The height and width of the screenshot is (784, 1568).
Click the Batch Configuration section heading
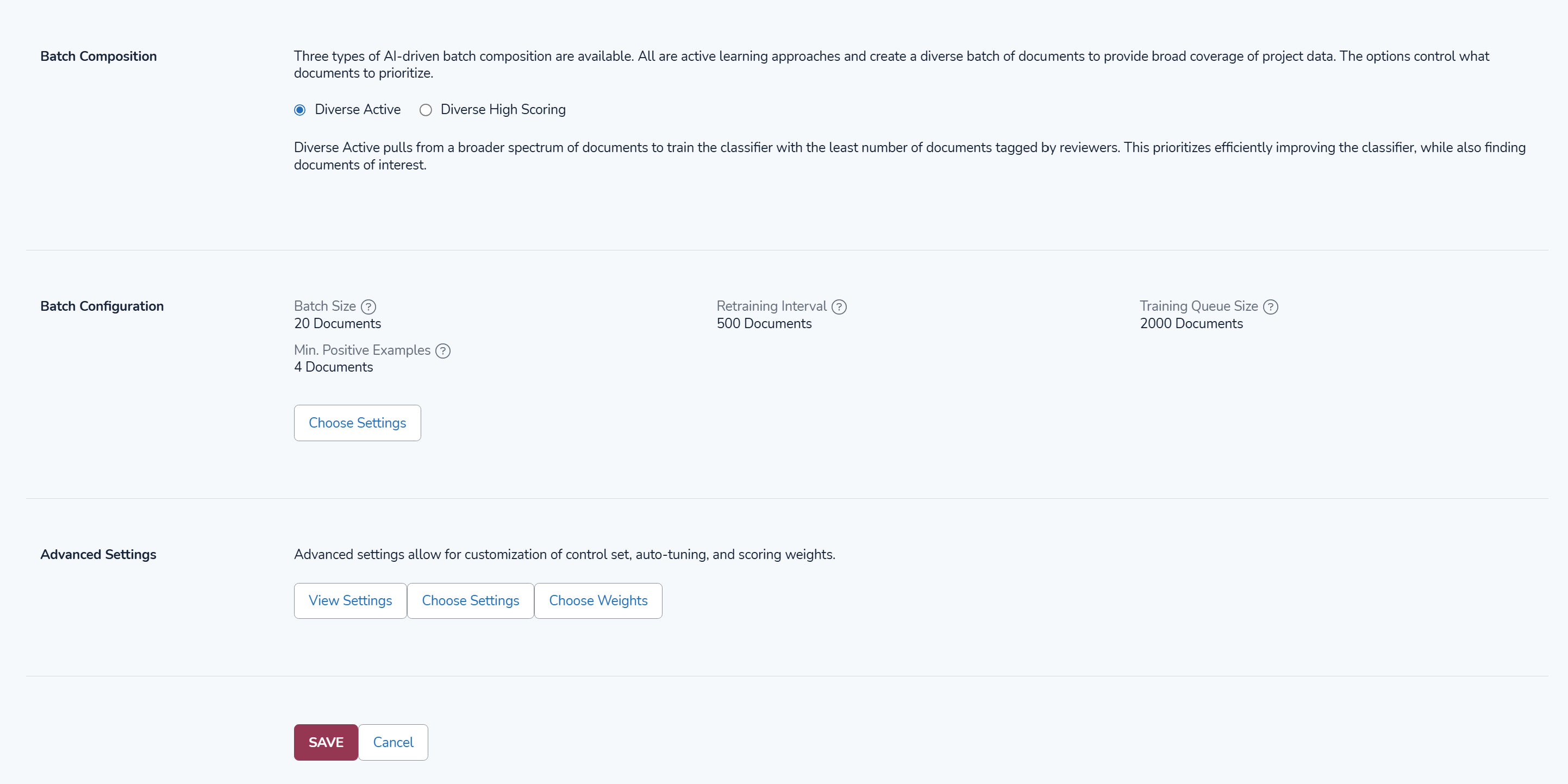tap(102, 306)
